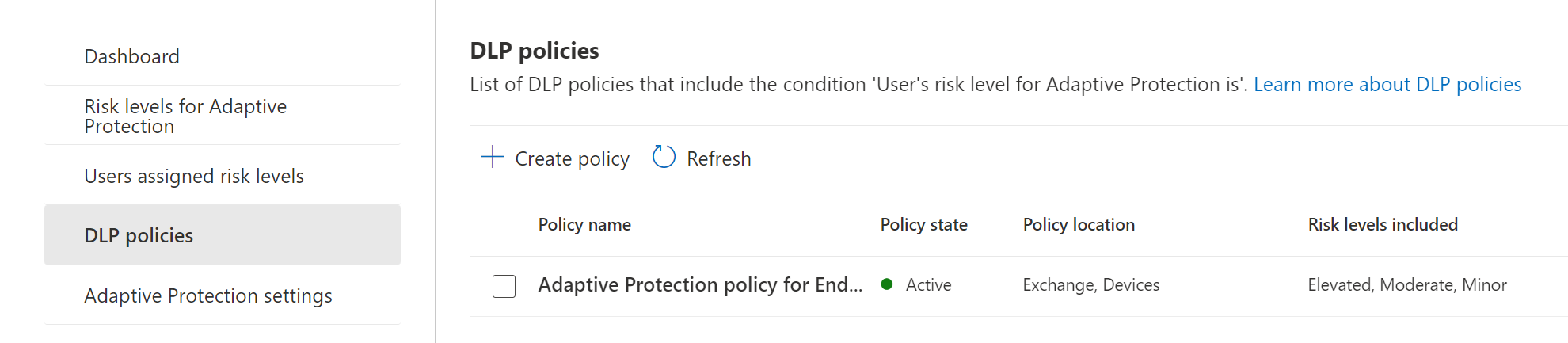Click the green Active status dot
The image size is (1568, 343).
[887, 284]
